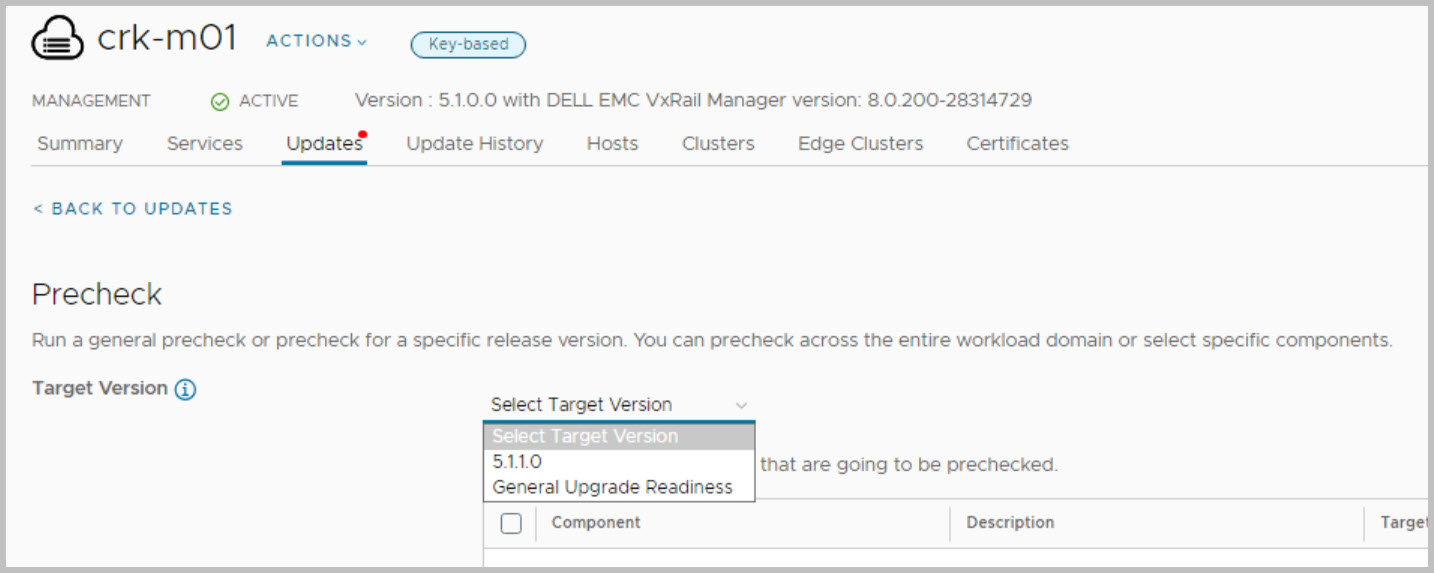Viewport: 1434px width, 573px height.
Task: Switch to the Edge Clusters tab
Action: [860, 144]
